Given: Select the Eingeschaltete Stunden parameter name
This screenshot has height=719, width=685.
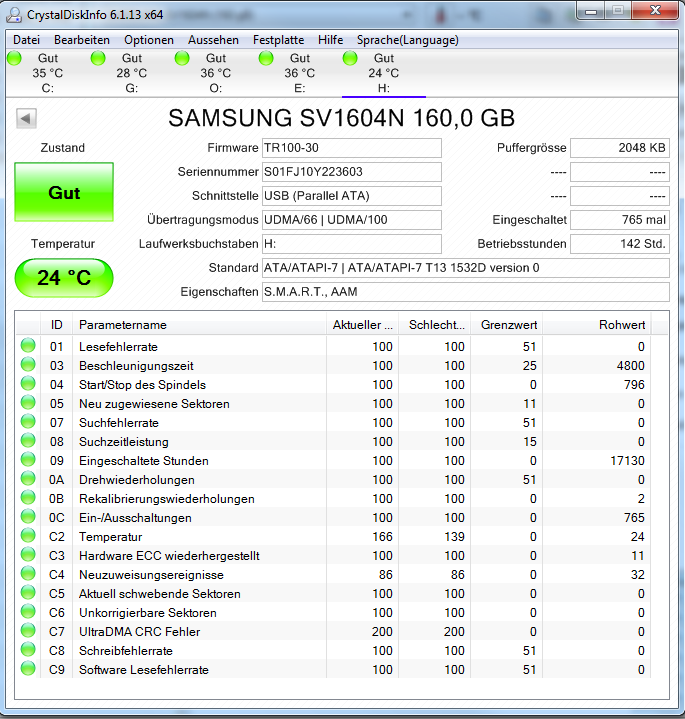Looking at the screenshot, I should 144,461.
